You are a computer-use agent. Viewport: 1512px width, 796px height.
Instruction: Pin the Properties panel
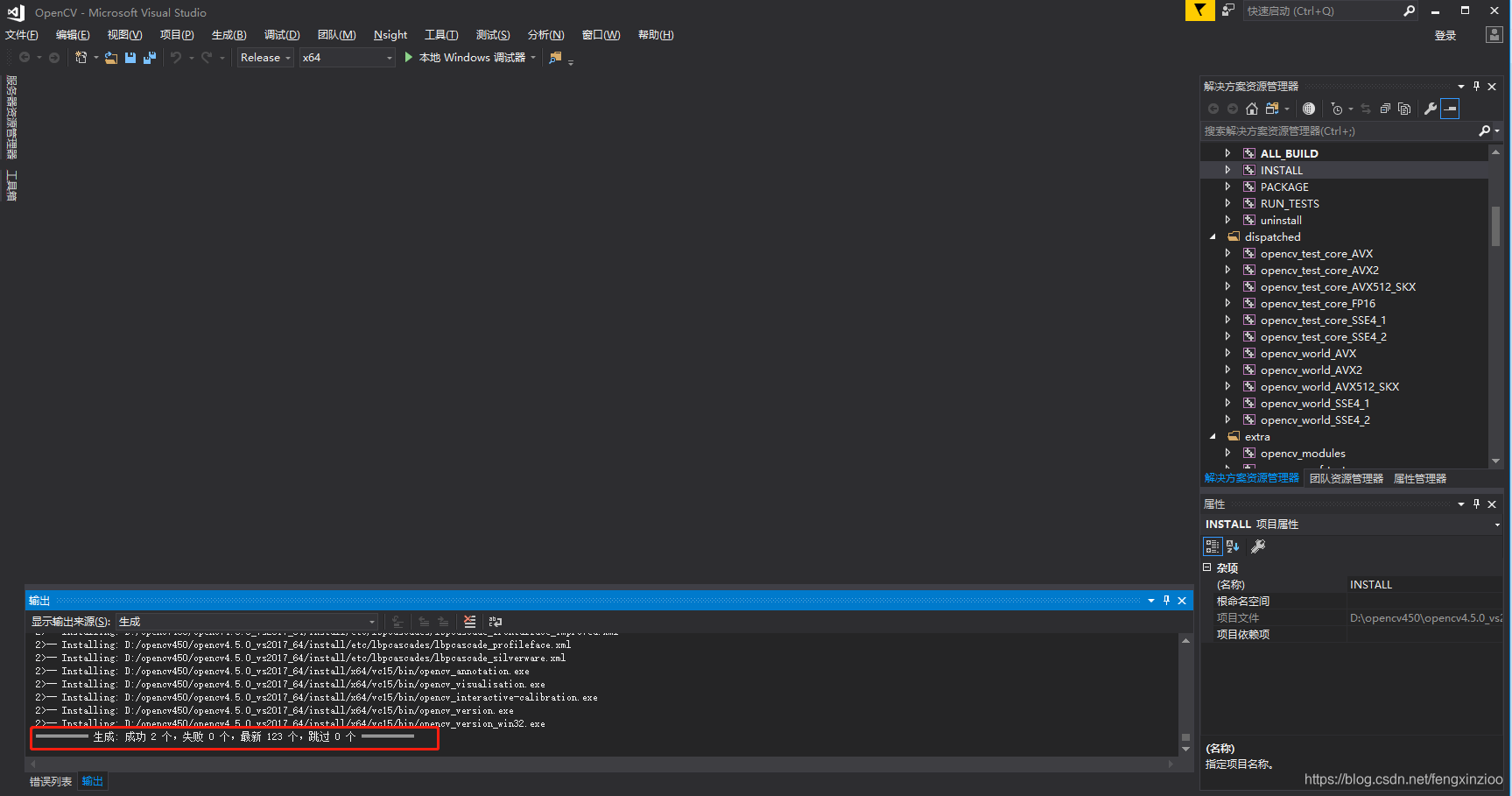click(1476, 504)
